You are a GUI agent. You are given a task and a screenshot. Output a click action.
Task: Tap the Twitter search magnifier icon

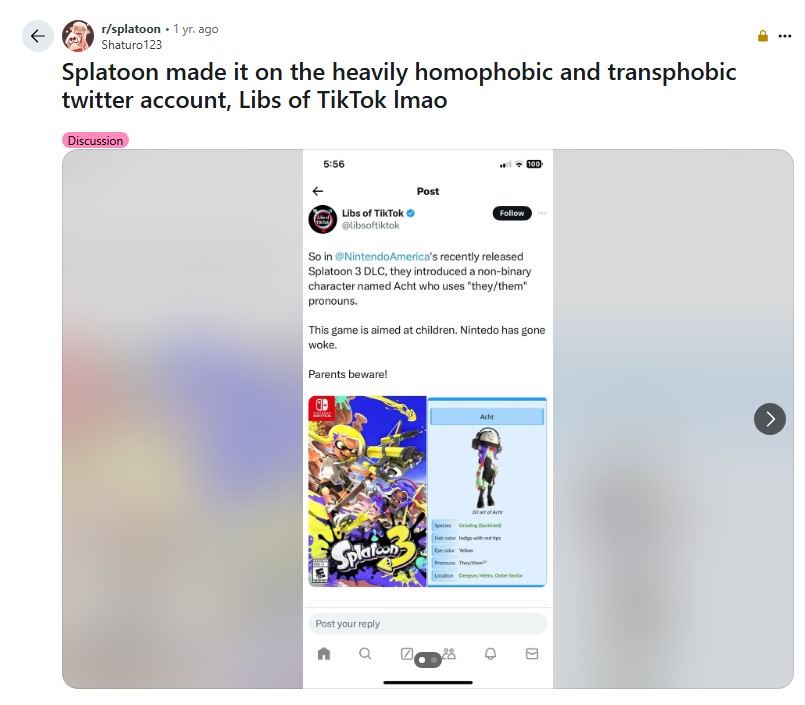(365, 653)
